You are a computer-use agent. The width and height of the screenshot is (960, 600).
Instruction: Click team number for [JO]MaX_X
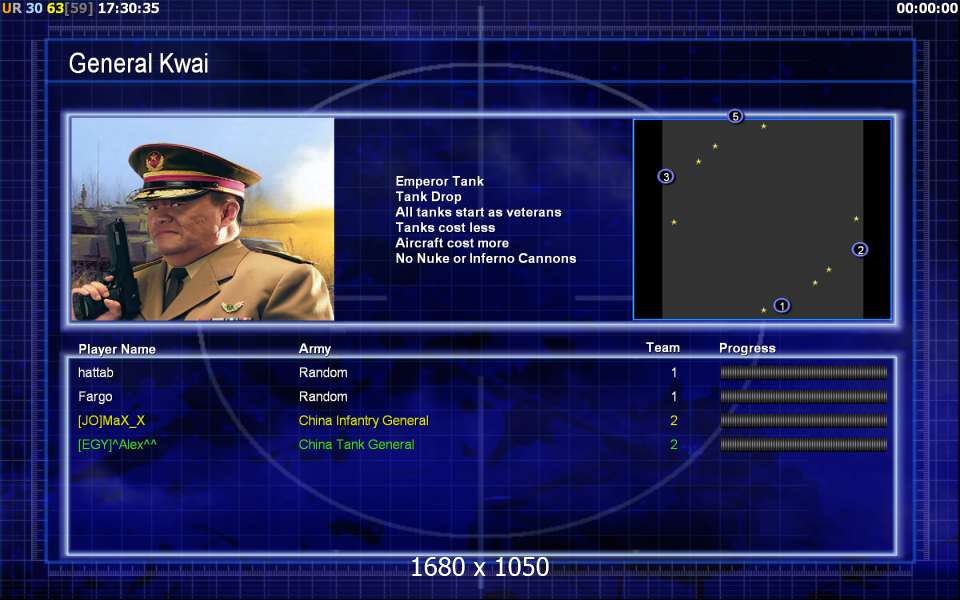pyautogui.click(x=673, y=421)
